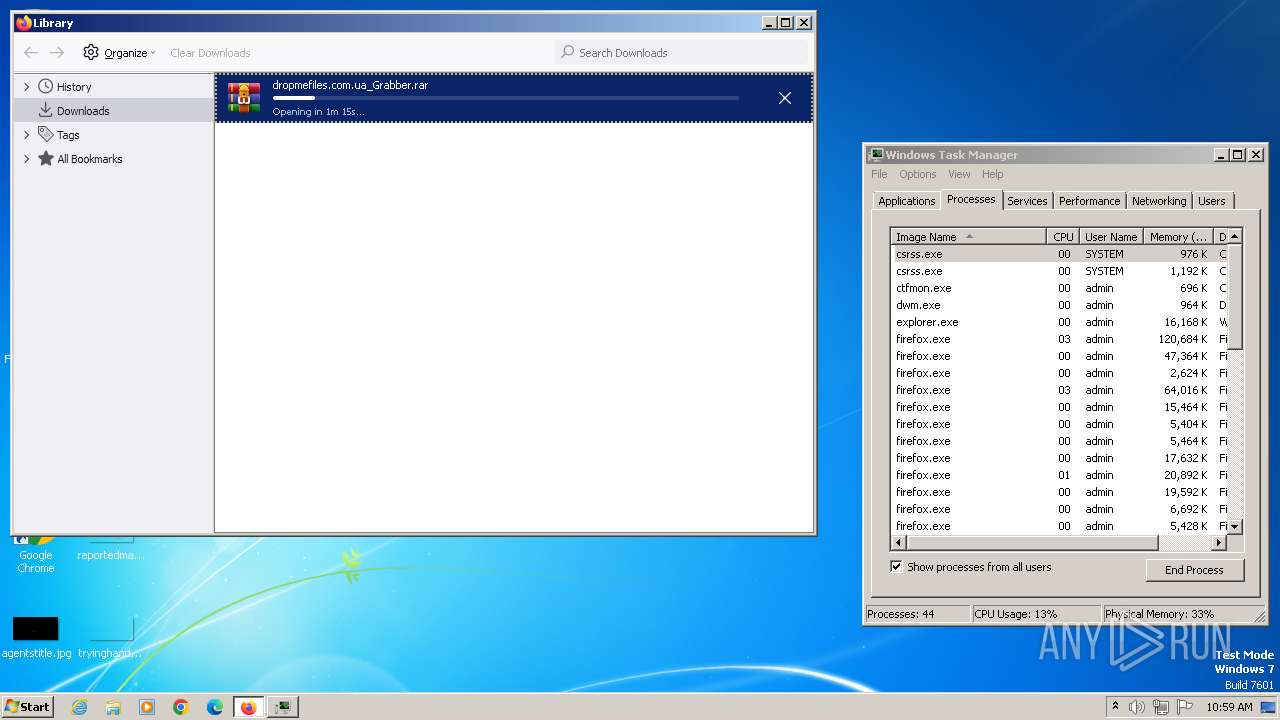Viewport: 1280px width, 720px height.
Task: Click Clear Downloads in Library toolbar
Action: pos(210,53)
